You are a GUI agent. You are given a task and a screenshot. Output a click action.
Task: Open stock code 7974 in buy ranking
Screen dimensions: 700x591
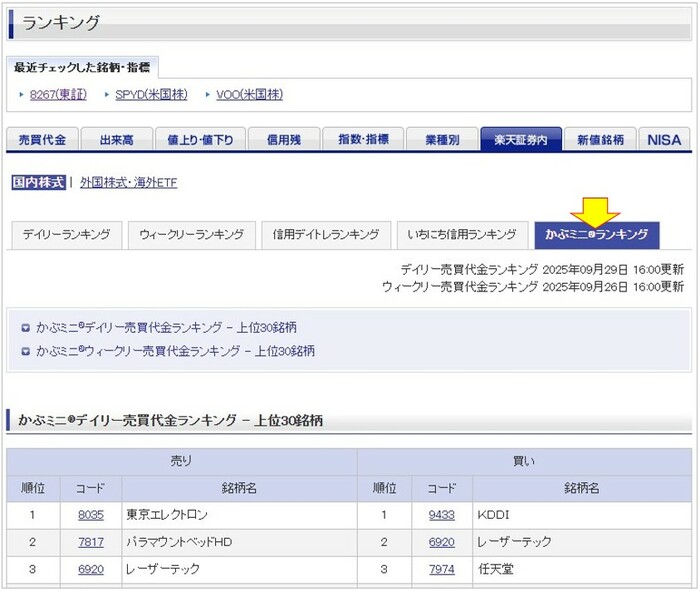coord(442,570)
